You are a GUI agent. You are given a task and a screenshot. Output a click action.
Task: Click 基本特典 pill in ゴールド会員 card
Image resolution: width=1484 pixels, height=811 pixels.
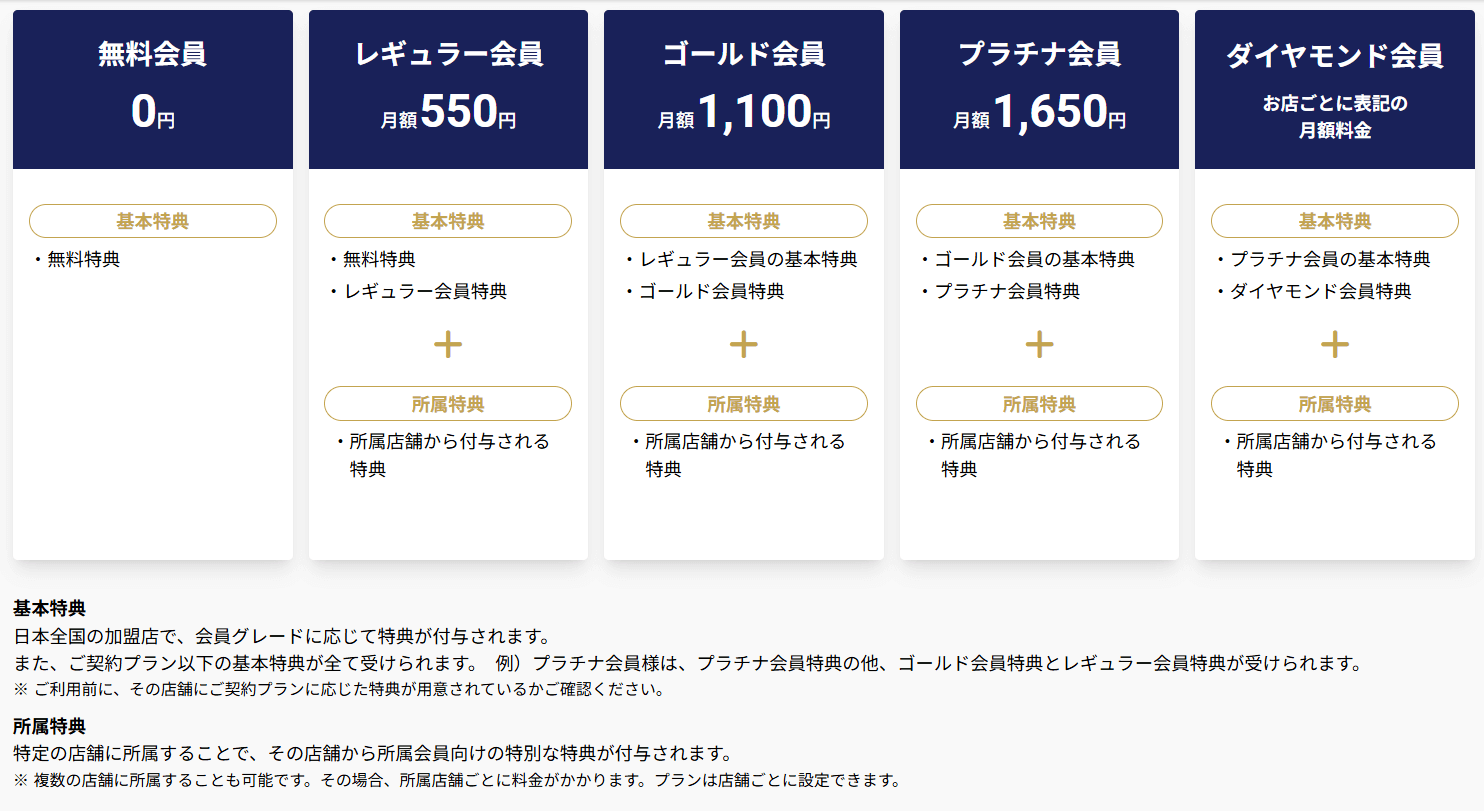(743, 221)
